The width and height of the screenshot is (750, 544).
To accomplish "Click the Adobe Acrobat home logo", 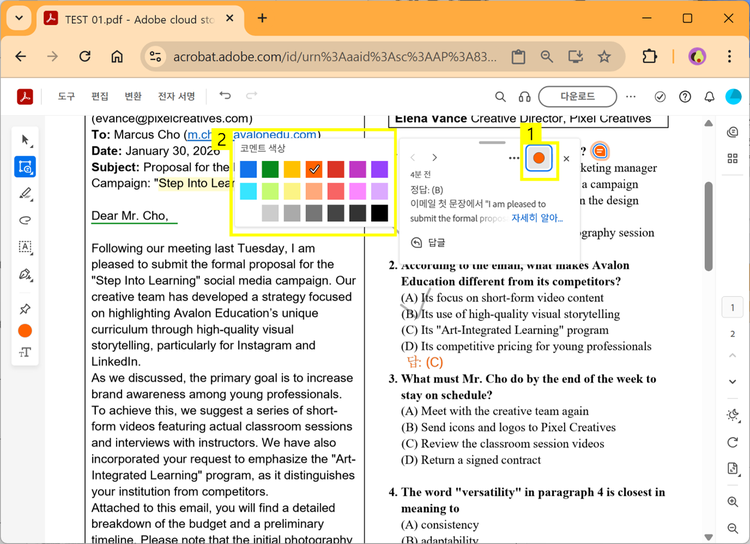I will coord(25,97).
